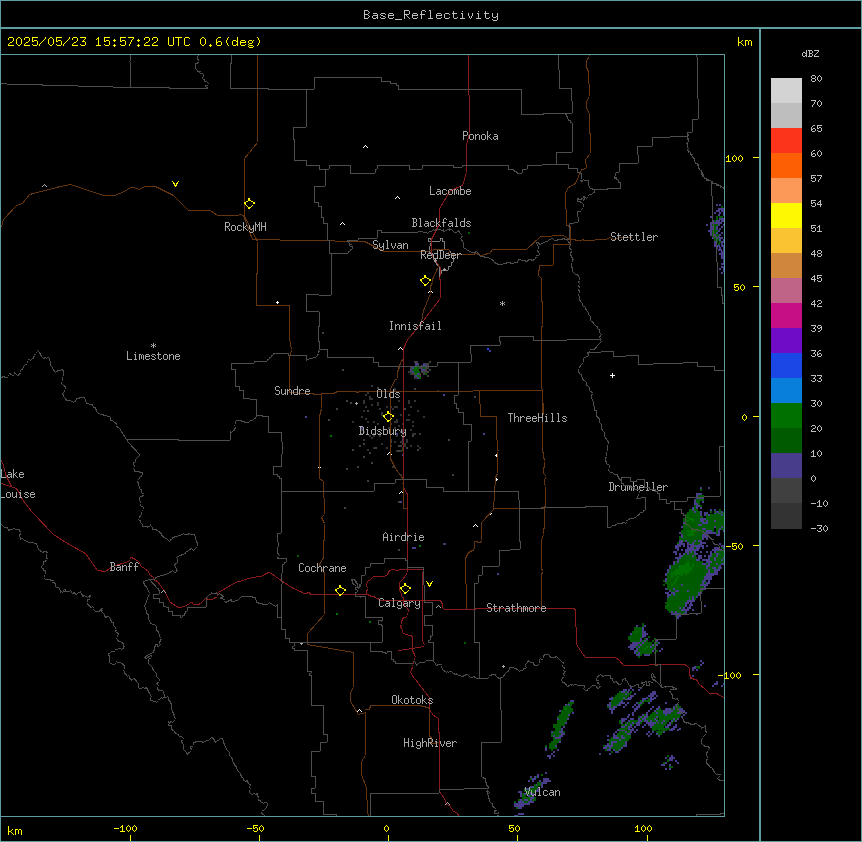Click the asterisk marker above Limestone
Image resolution: width=862 pixels, height=842 pixels.
(x=153, y=346)
